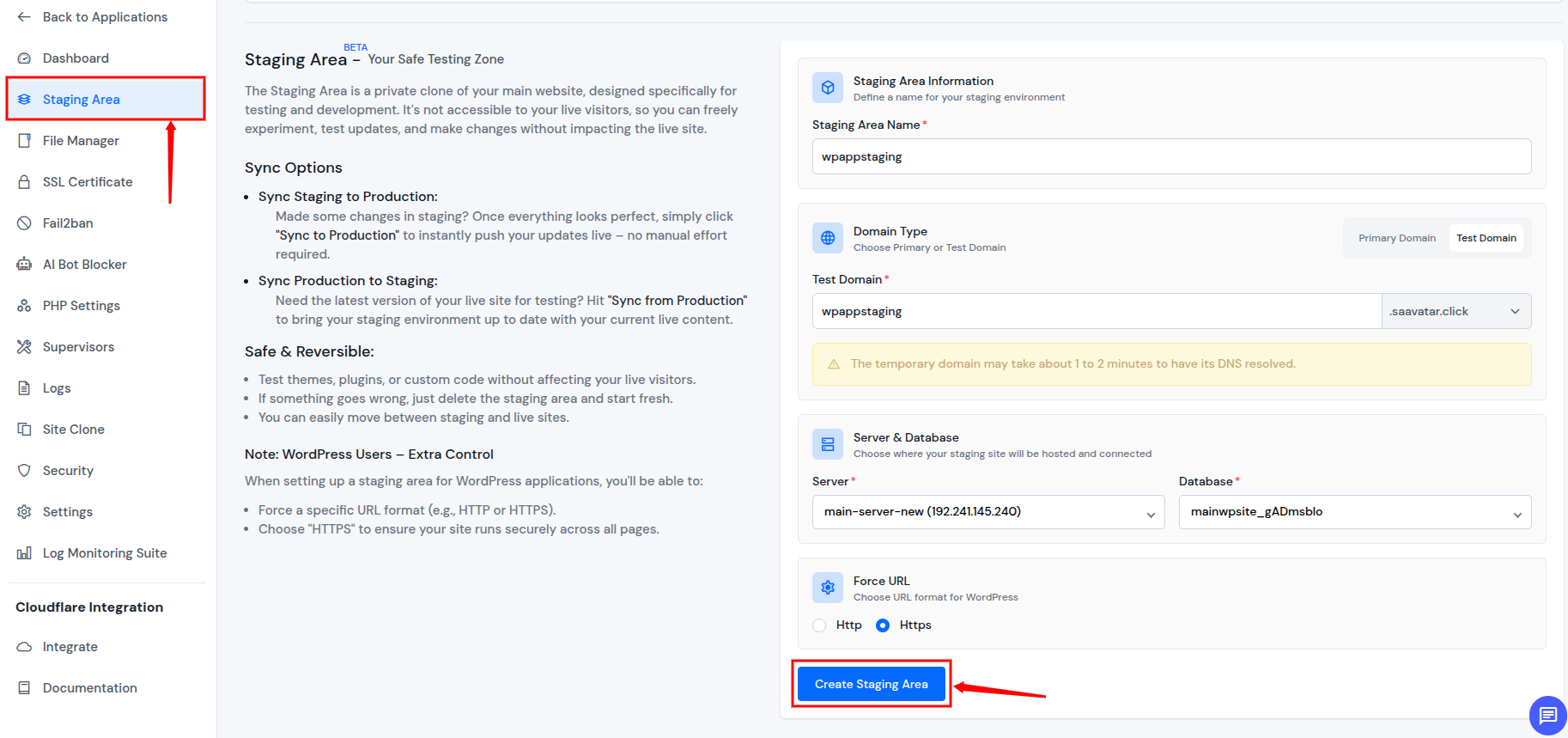Screen dimensions: 1568x738
Task: Click the File Manager icon in sidebar
Action: [x=24, y=141]
